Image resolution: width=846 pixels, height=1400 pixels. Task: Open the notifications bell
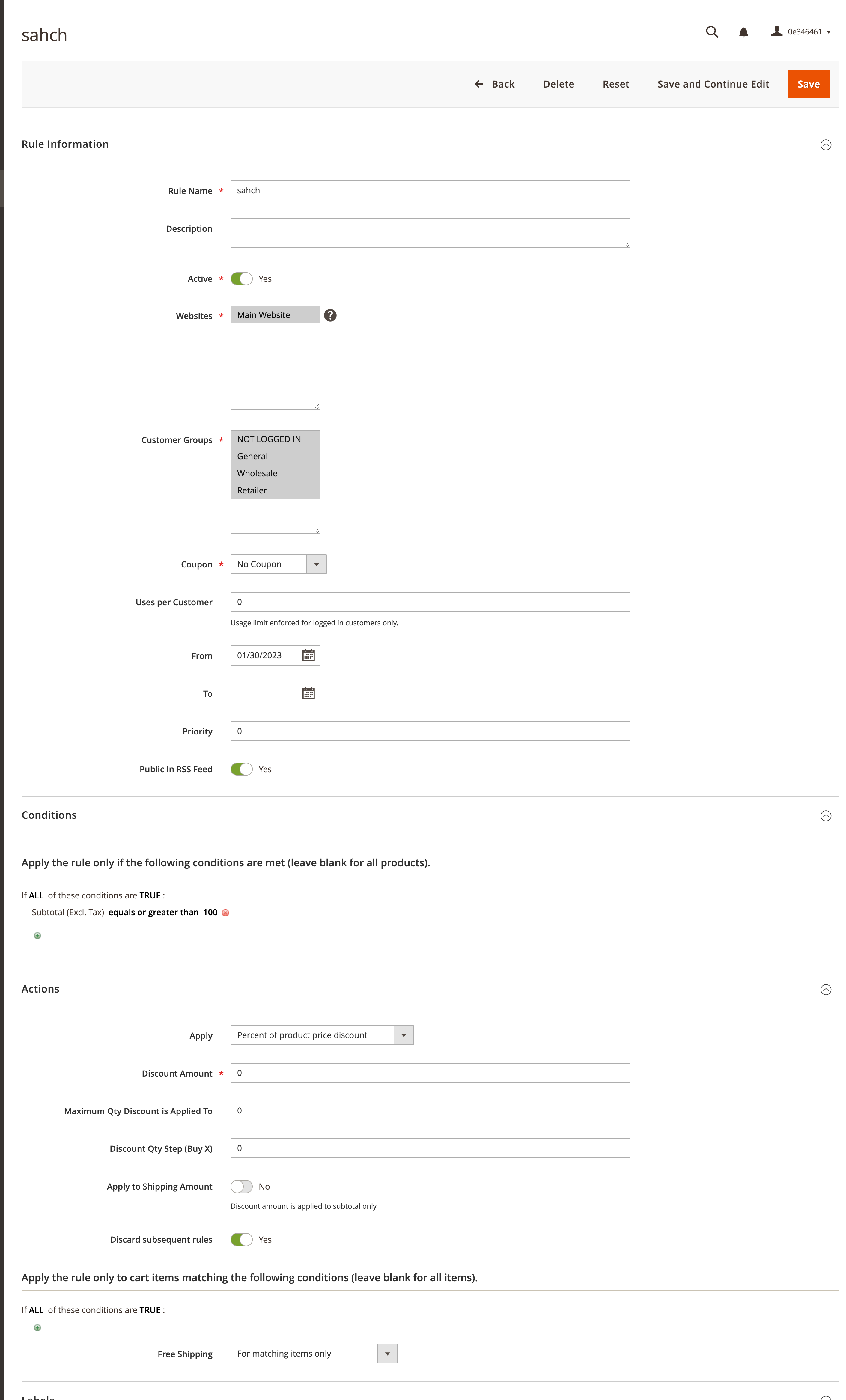(x=743, y=32)
